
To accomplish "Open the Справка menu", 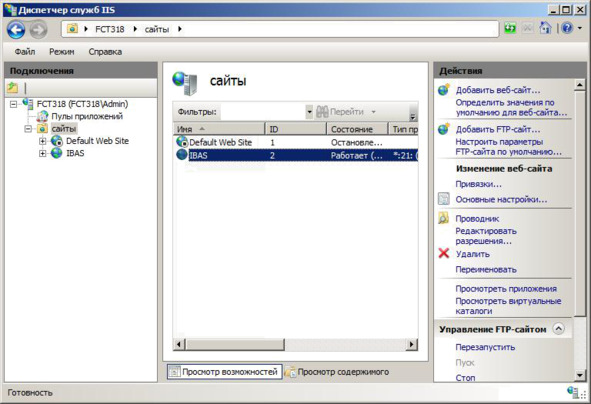I will pyautogui.click(x=105, y=52).
